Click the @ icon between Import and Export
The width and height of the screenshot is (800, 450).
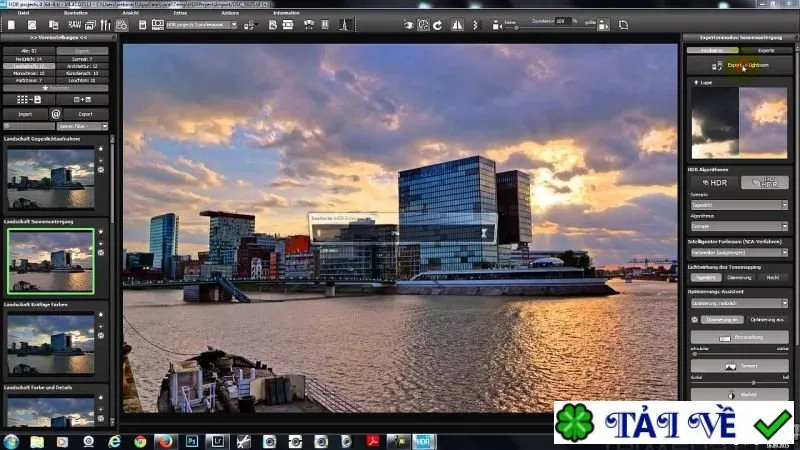tap(56, 114)
